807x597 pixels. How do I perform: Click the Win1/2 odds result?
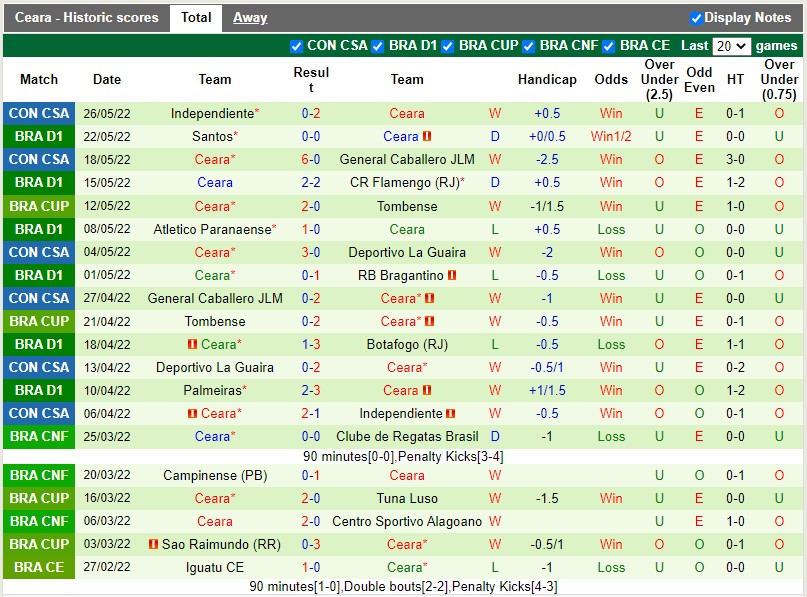tap(611, 136)
